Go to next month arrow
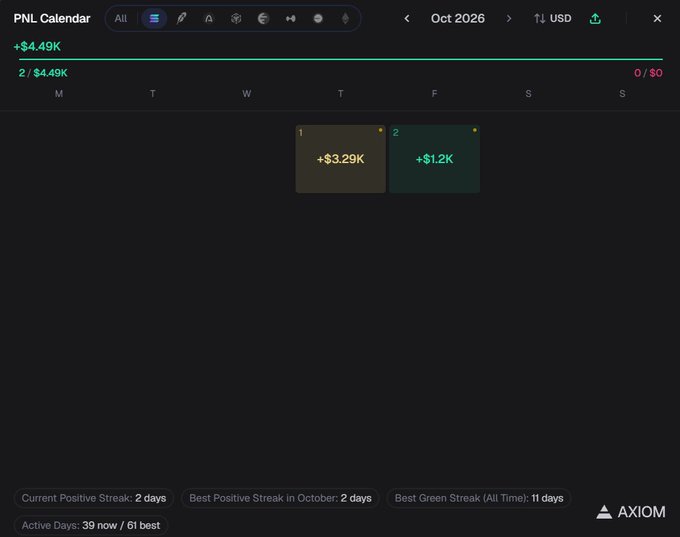 pyautogui.click(x=509, y=19)
